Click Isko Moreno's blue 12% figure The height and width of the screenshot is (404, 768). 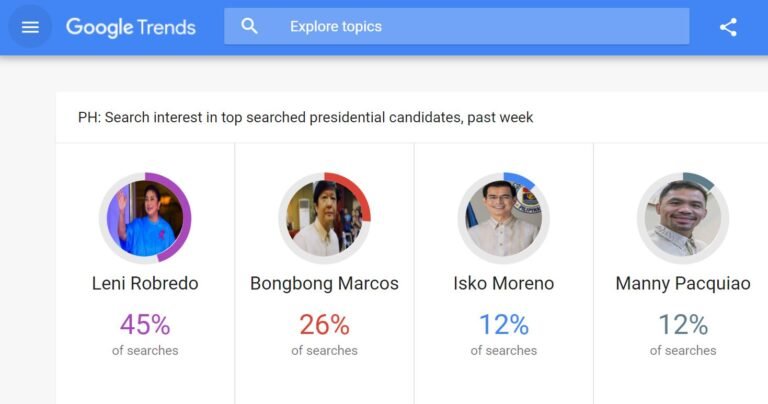(504, 325)
